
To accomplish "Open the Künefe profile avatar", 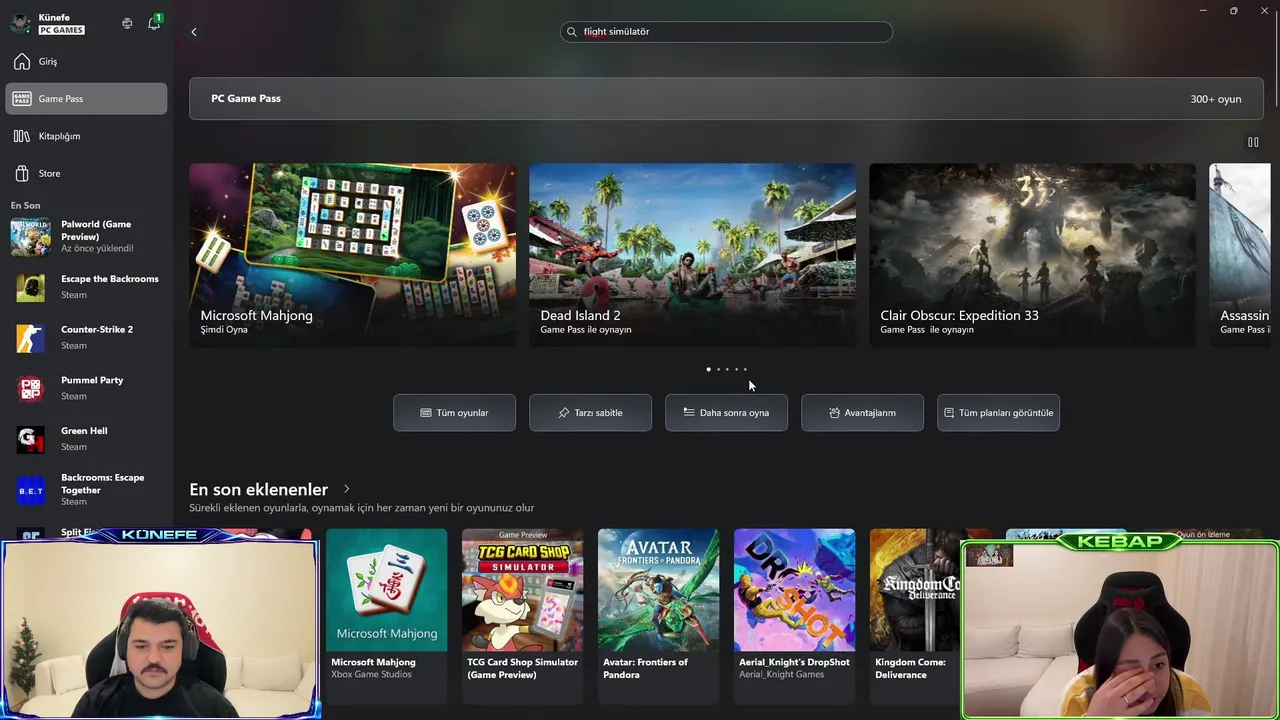I will (20, 23).
